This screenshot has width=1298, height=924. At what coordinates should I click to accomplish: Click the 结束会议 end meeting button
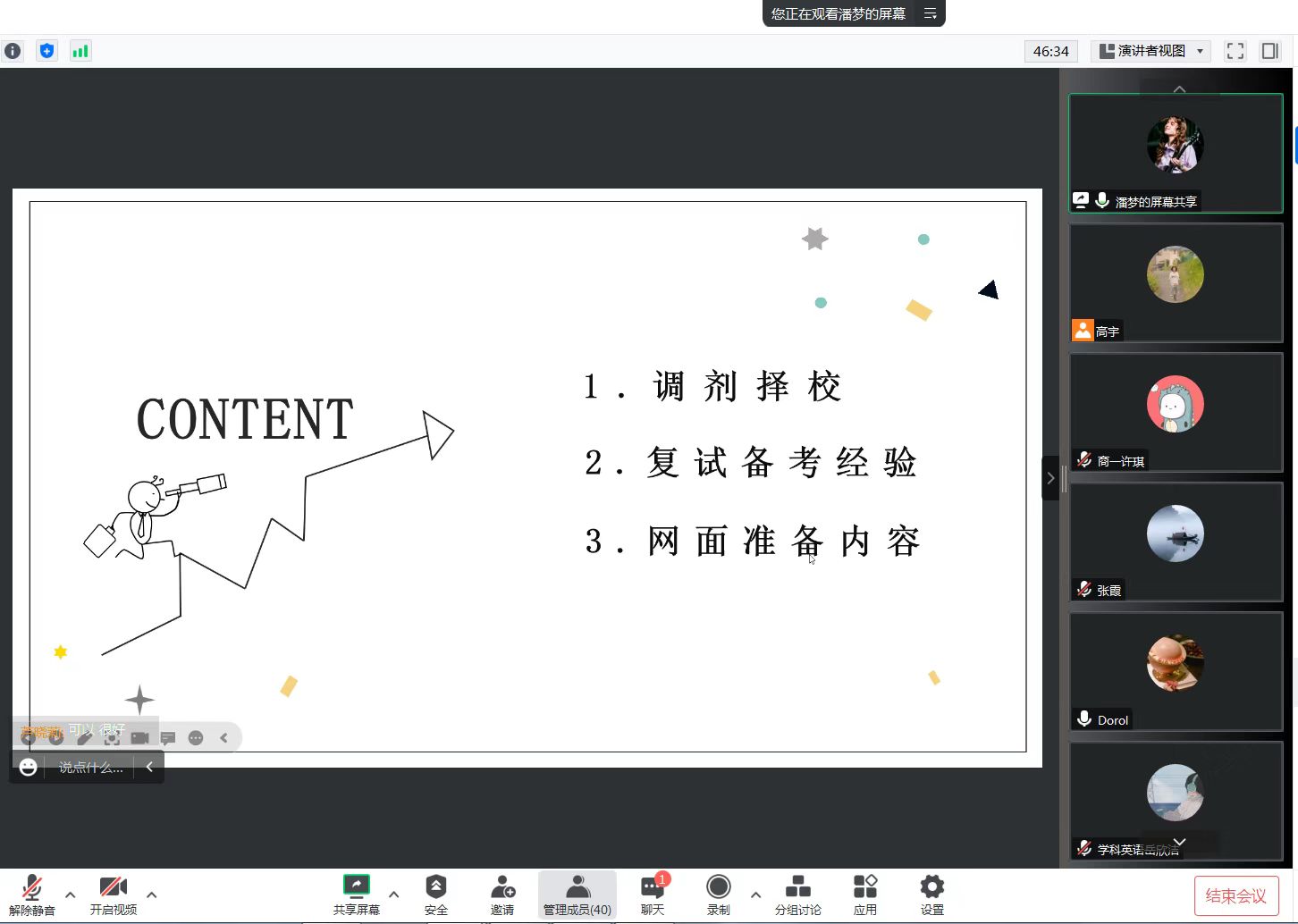[x=1235, y=895]
